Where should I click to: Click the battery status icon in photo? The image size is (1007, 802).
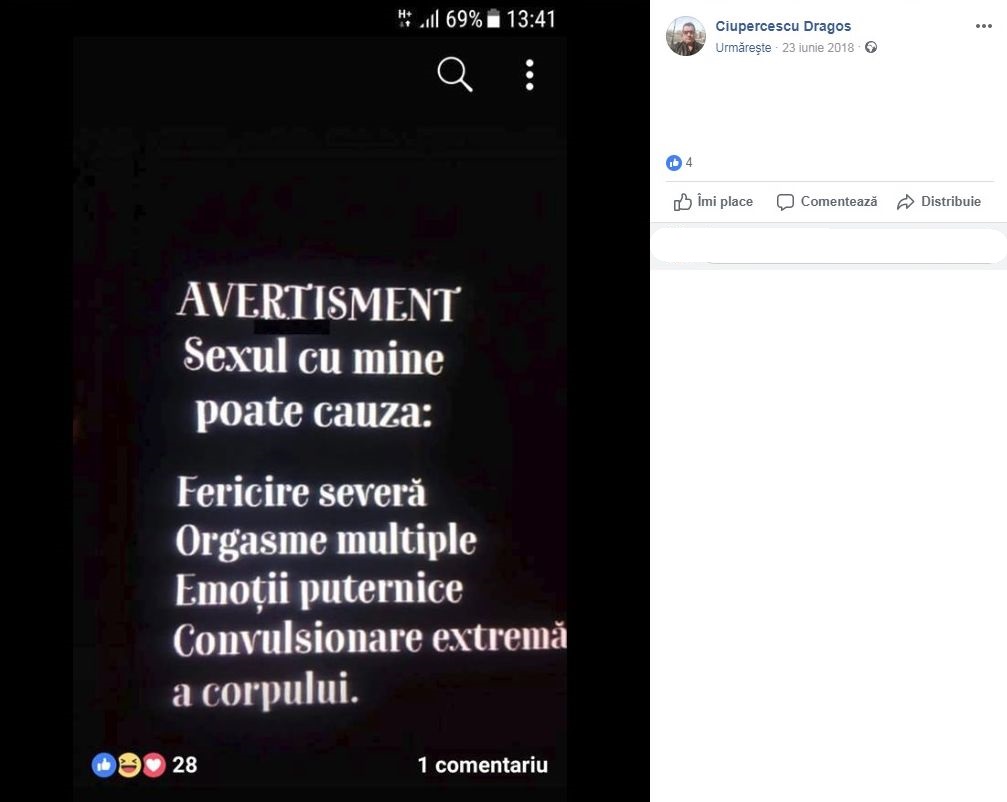[493, 19]
